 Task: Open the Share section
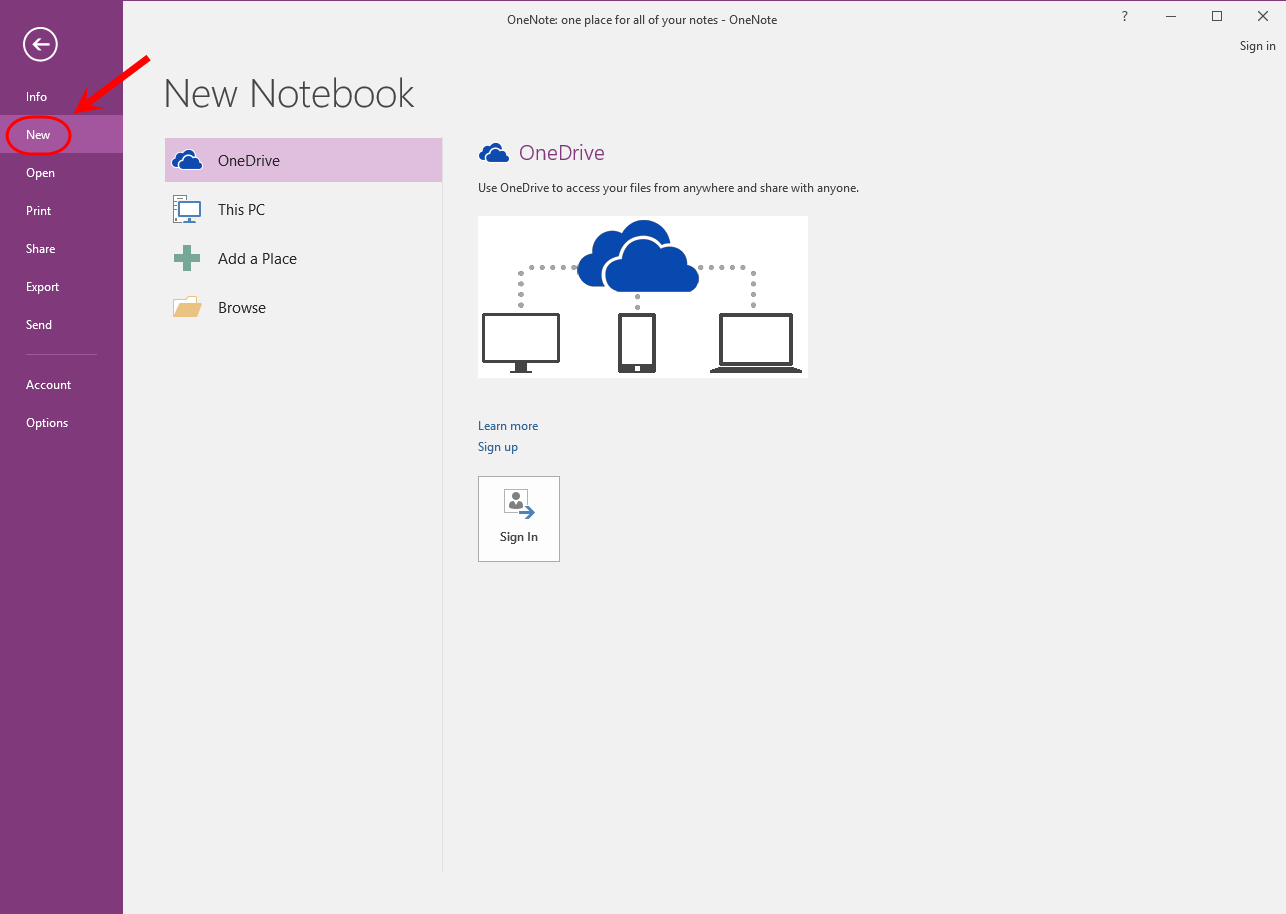61,249
